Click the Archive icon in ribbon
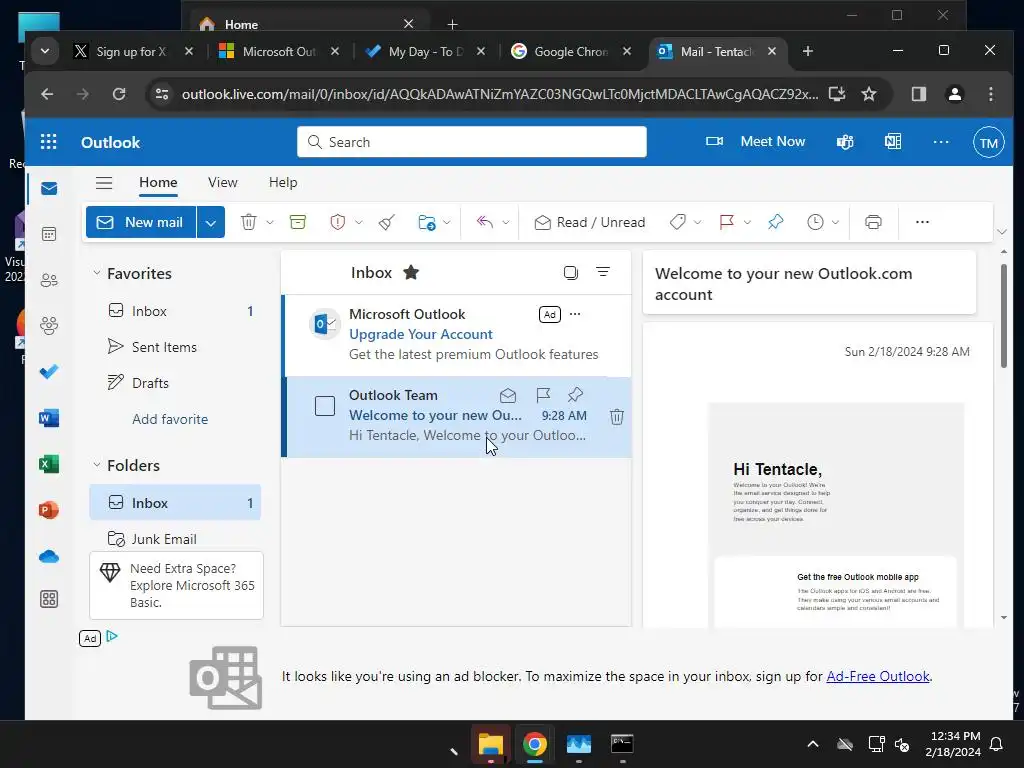The height and width of the screenshot is (768, 1024). point(298,222)
